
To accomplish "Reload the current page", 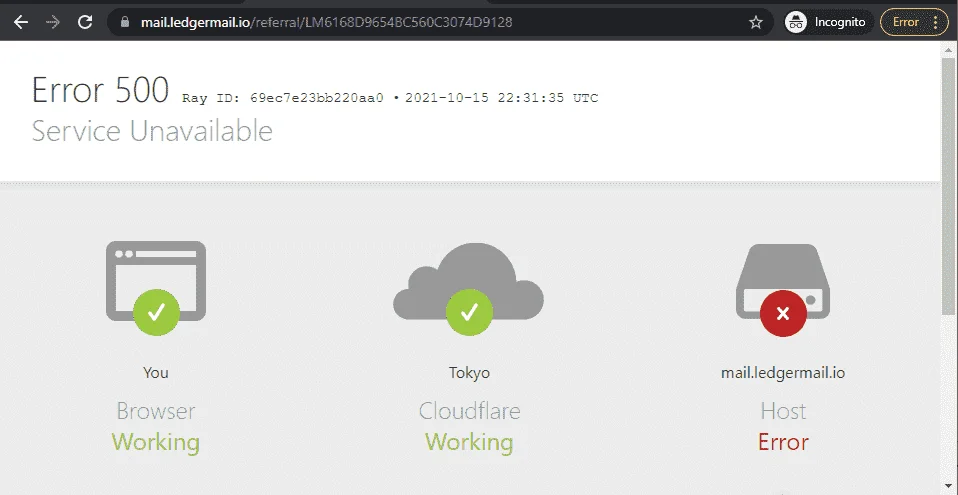I will coord(85,23).
